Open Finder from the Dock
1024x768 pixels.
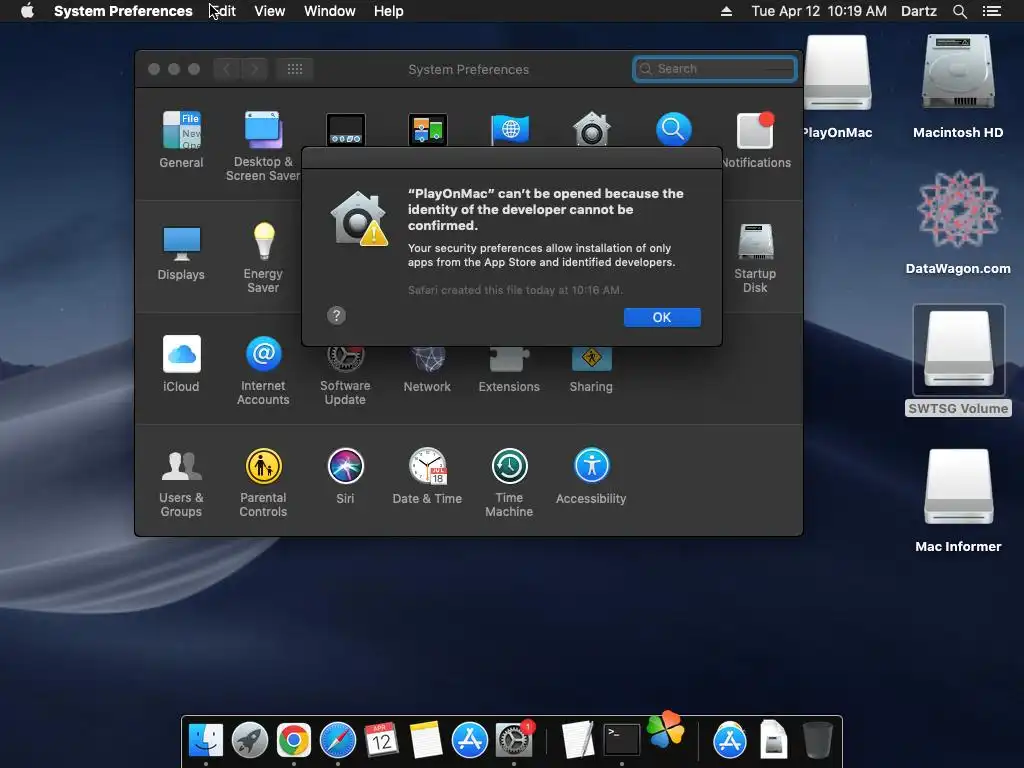click(206, 741)
